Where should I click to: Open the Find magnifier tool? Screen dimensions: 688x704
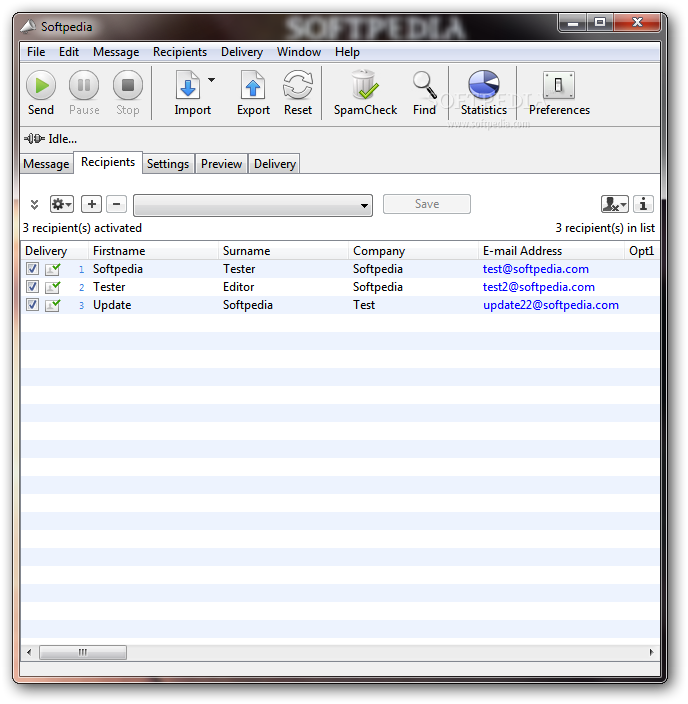click(x=424, y=92)
